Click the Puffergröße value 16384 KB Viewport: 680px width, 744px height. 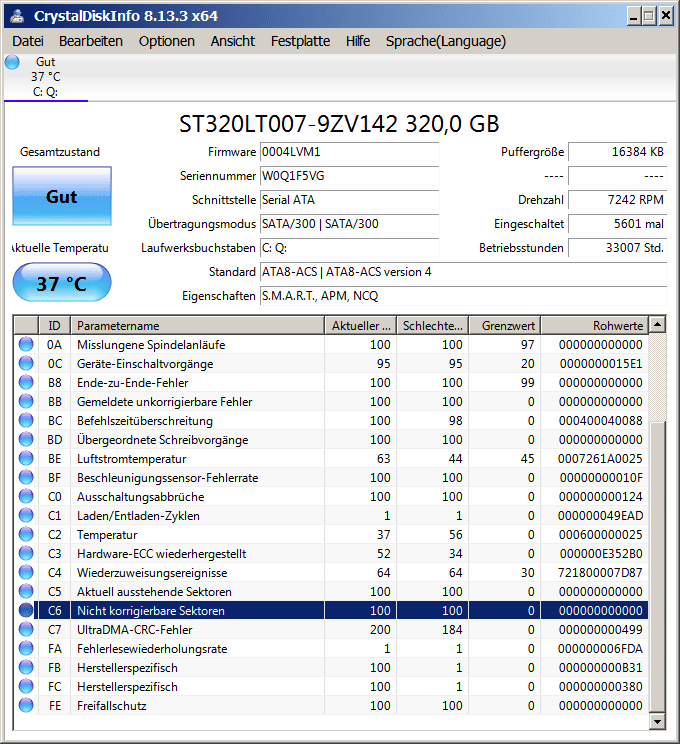click(x=617, y=152)
